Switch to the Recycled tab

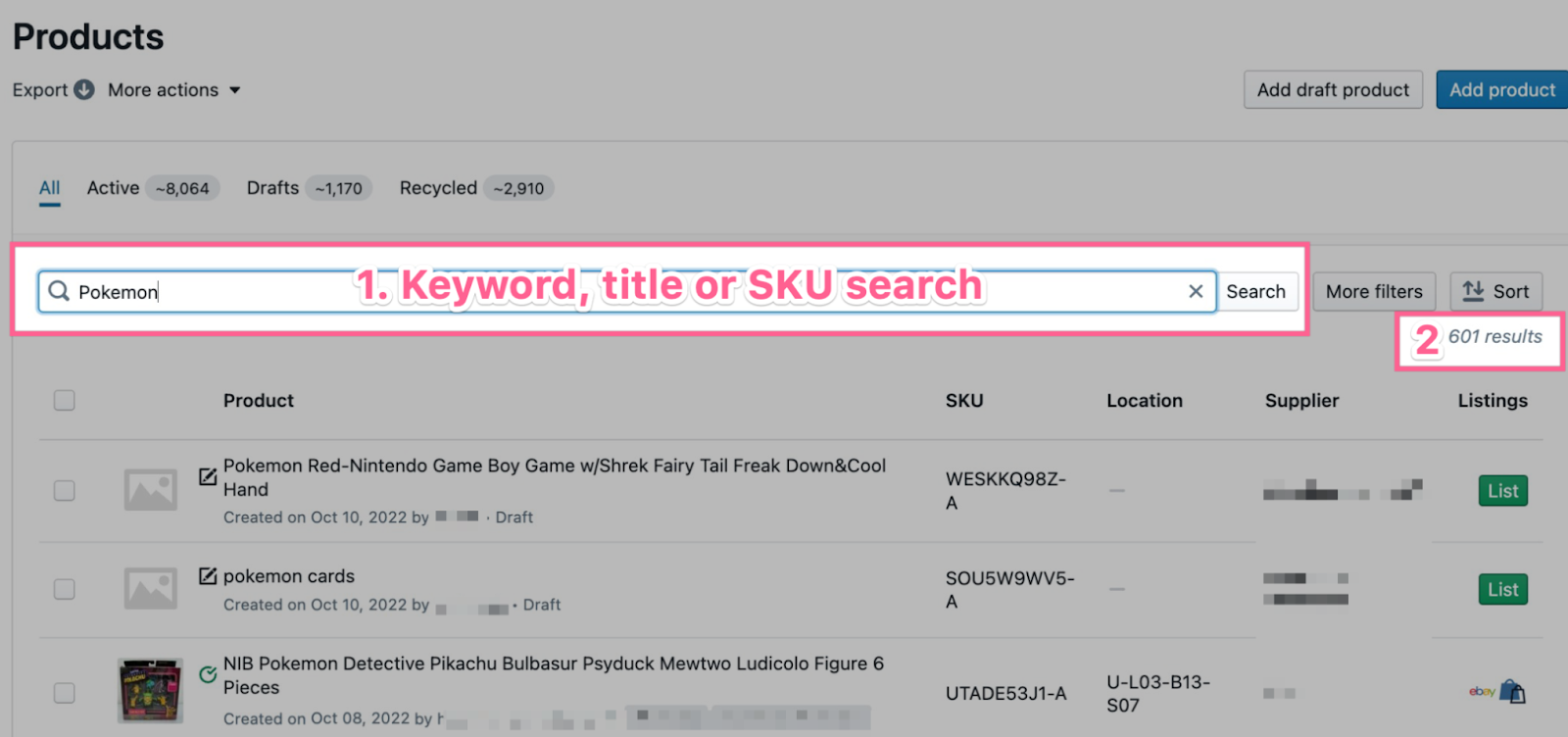476,187
